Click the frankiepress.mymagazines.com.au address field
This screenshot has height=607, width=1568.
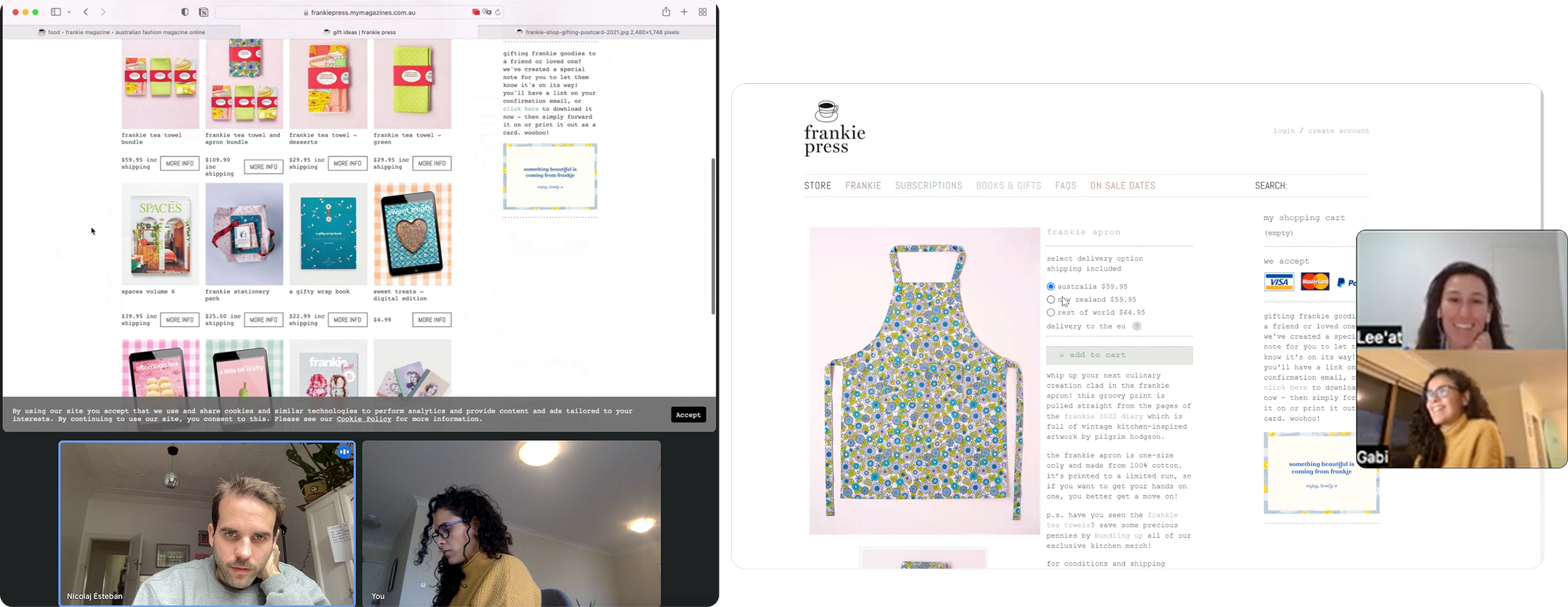pos(359,12)
